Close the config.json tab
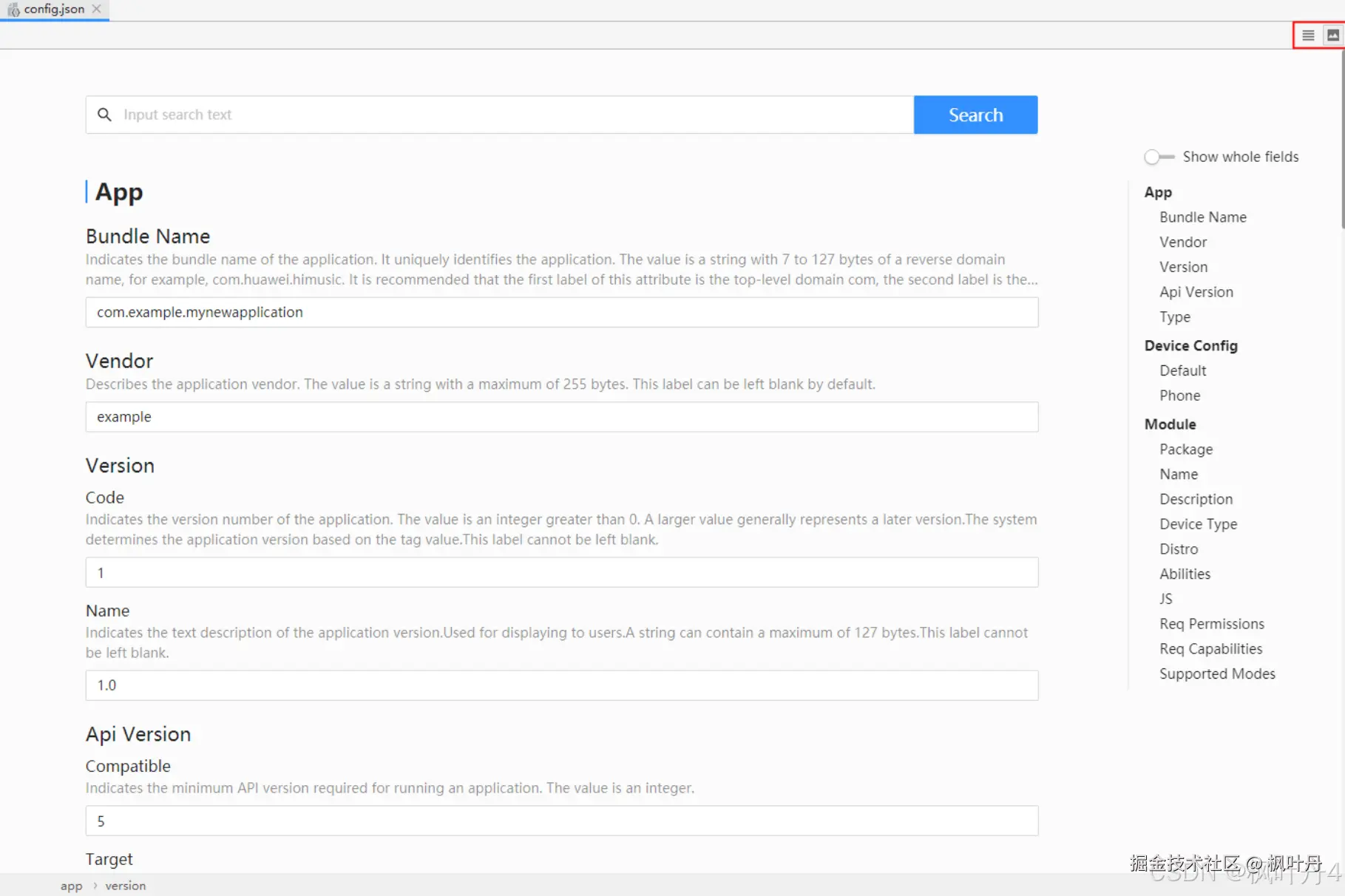This screenshot has width=1345, height=896. point(97,9)
